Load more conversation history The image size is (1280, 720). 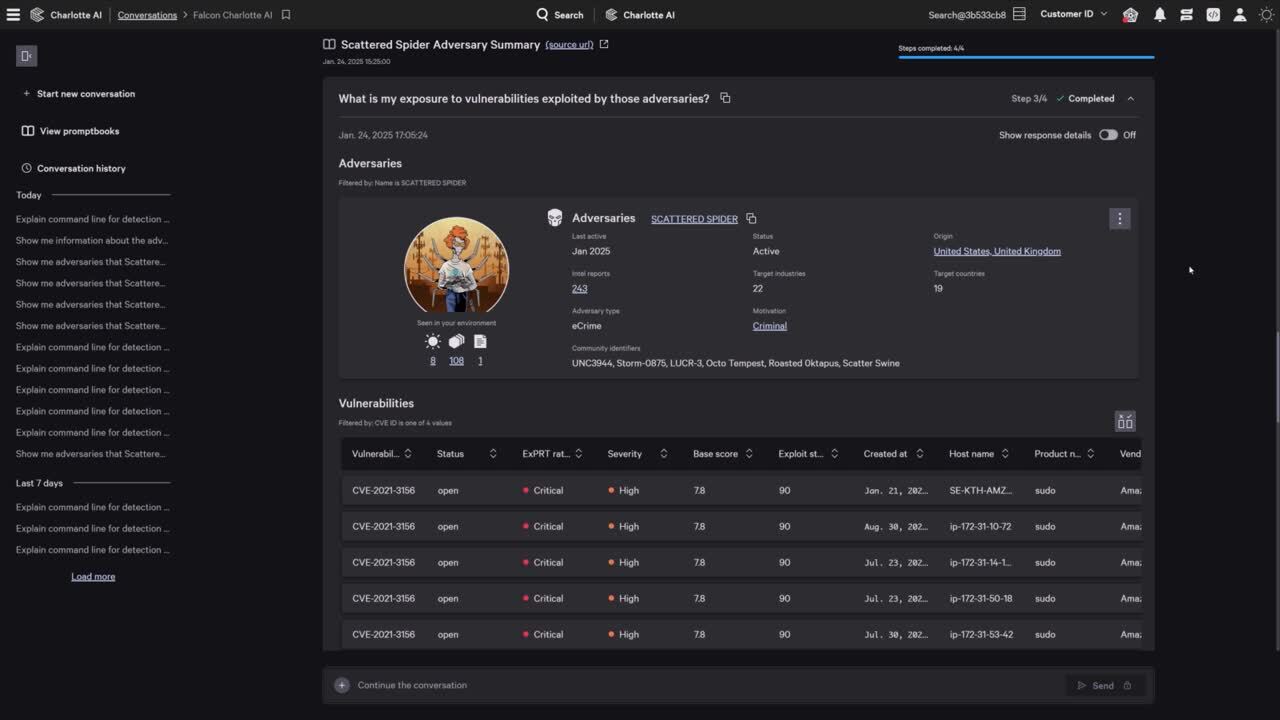click(x=93, y=577)
